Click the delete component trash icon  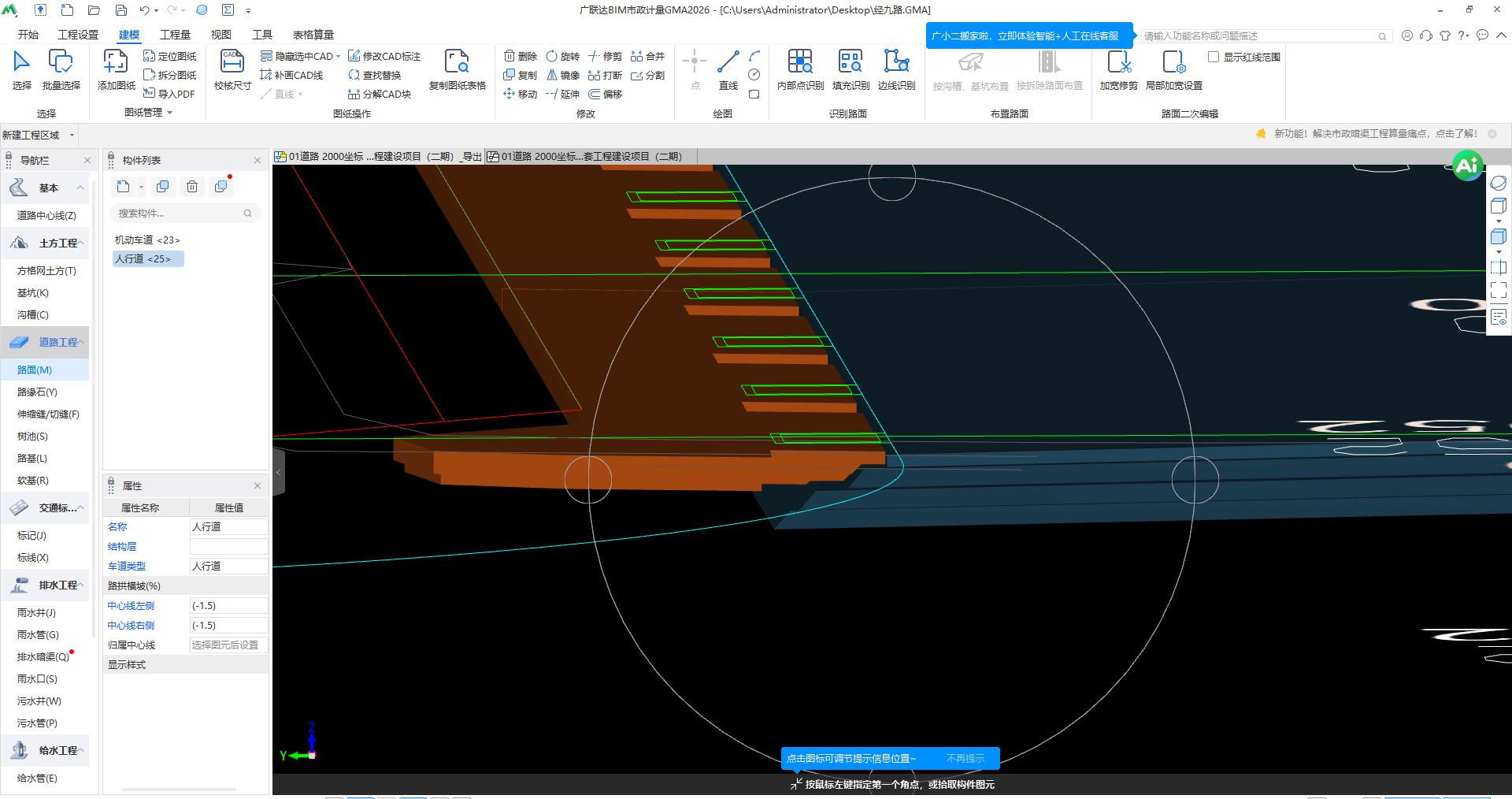[x=192, y=187]
